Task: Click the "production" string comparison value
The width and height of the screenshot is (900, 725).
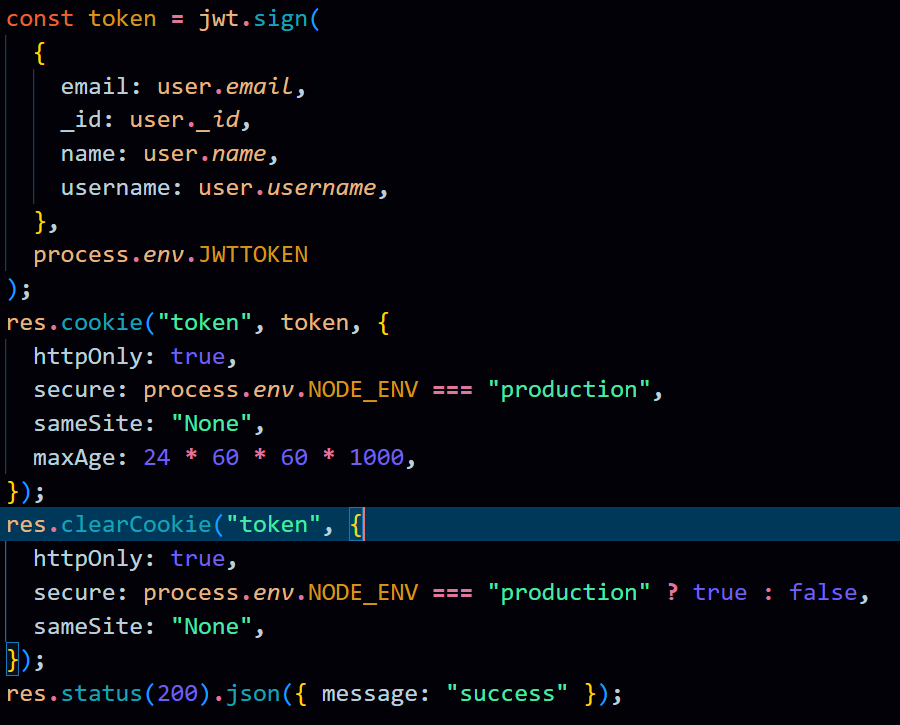Action: [568, 389]
